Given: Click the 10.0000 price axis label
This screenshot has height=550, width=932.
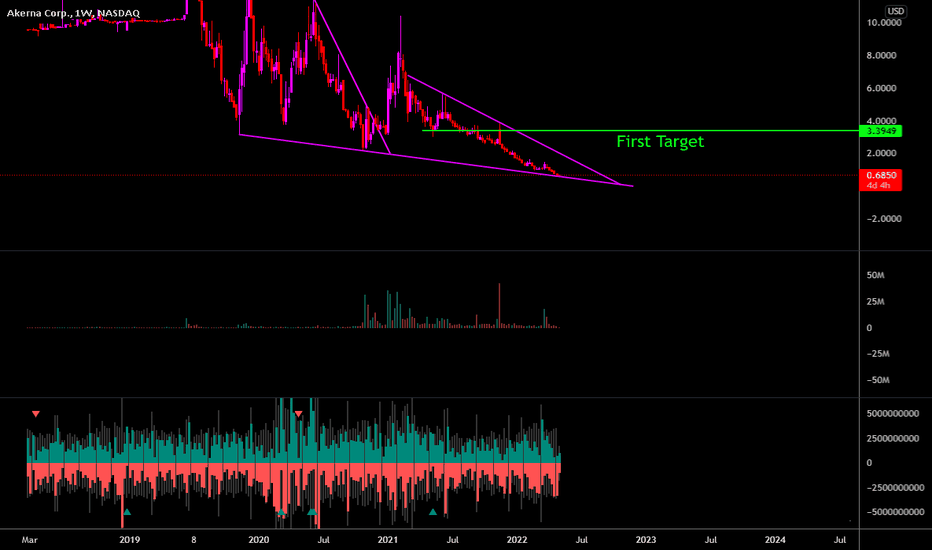Looking at the screenshot, I should coord(884,23).
